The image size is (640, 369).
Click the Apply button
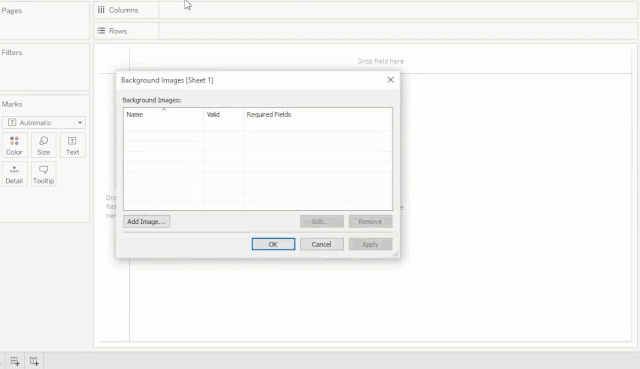coord(370,244)
